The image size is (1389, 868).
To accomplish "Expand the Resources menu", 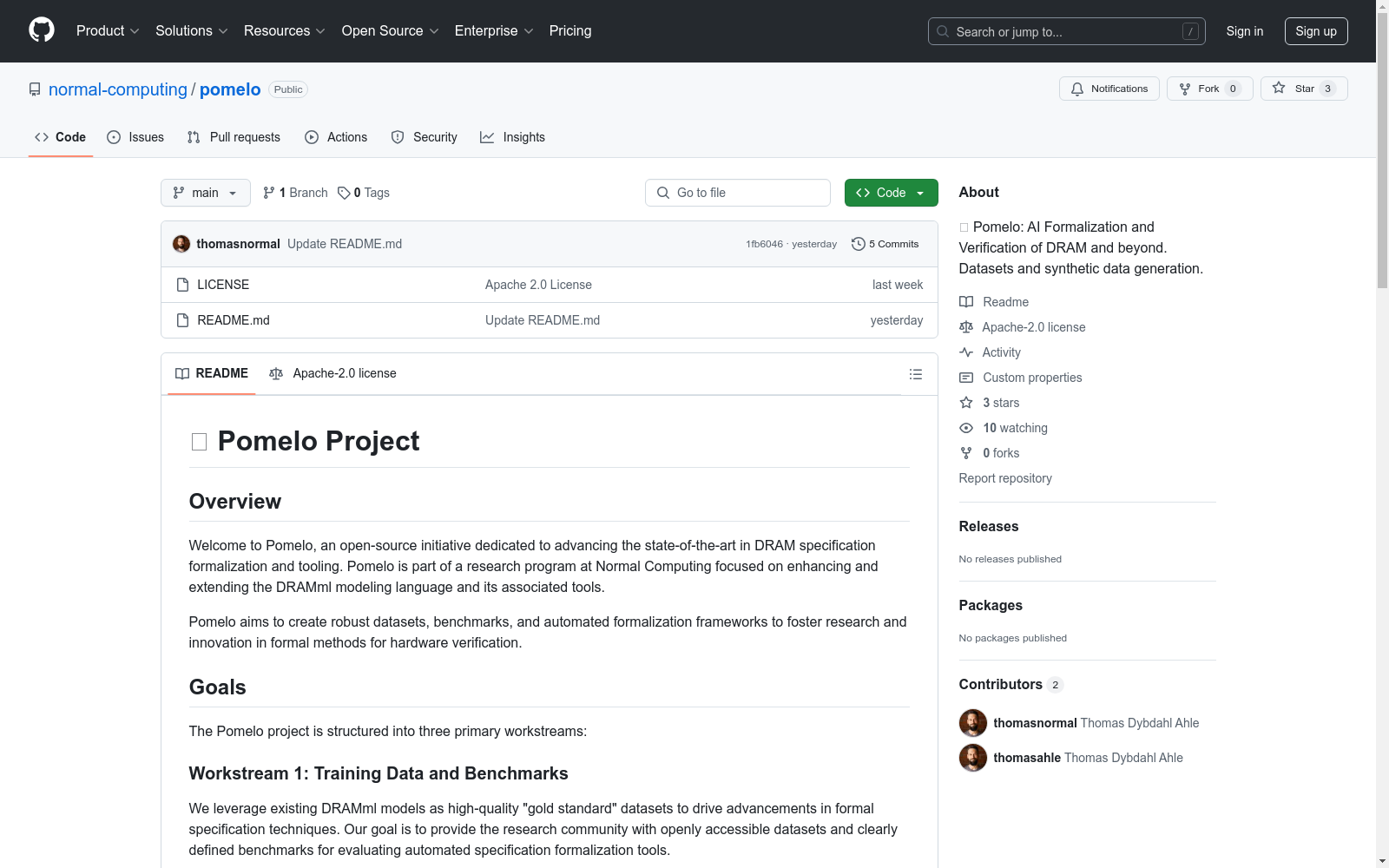I will [x=285, y=31].
